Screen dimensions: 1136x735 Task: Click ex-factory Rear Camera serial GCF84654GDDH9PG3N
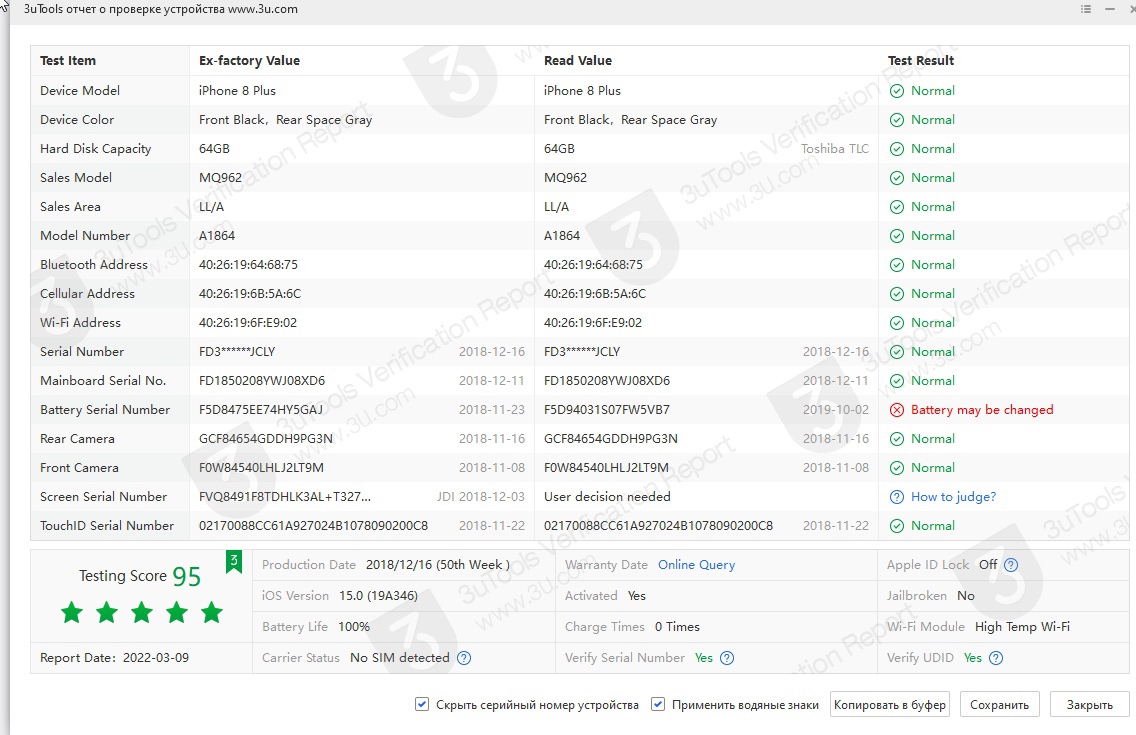pos(266,439)
